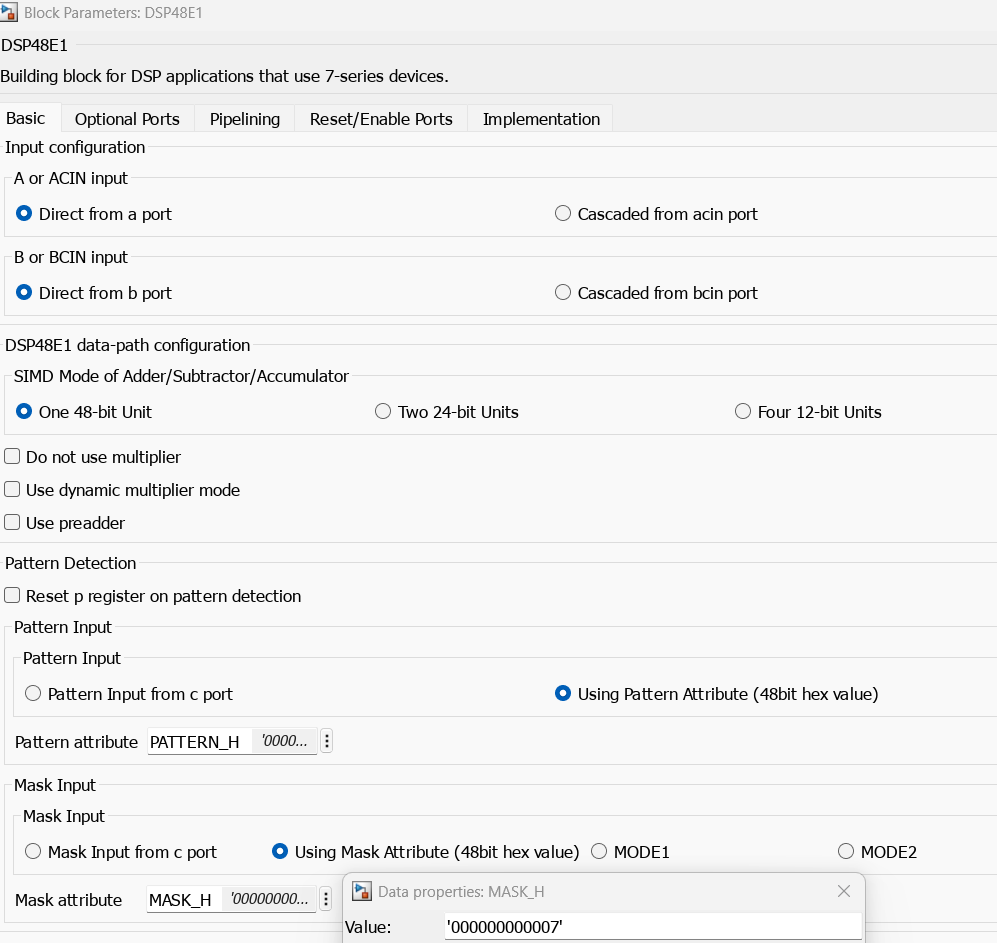Open the Pattern attribute three-dot menu
Image resolution: width=997 pixels, height=943 pixels.
tap(326, 742)
